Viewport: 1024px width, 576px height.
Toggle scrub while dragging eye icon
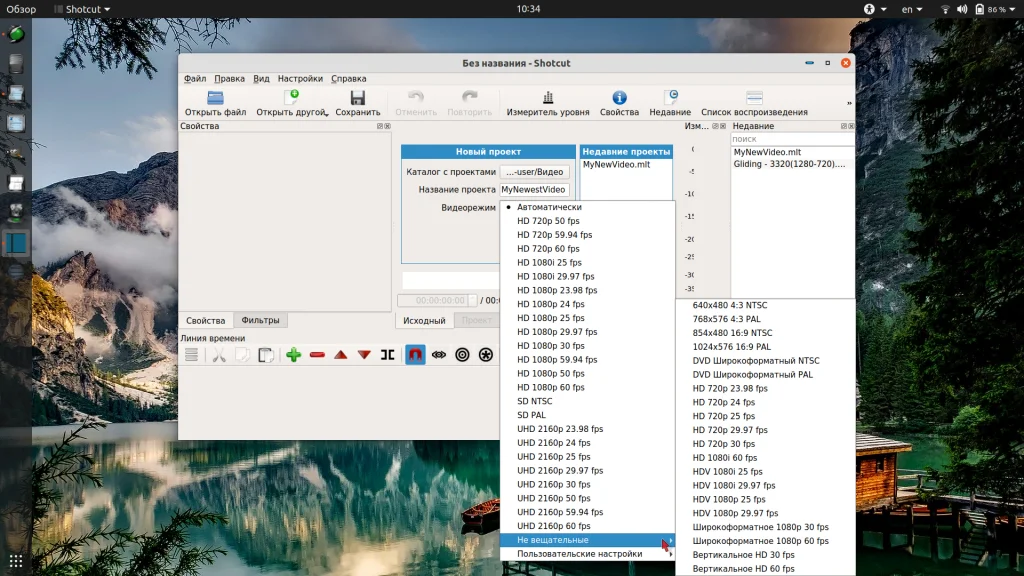(438, 355)
